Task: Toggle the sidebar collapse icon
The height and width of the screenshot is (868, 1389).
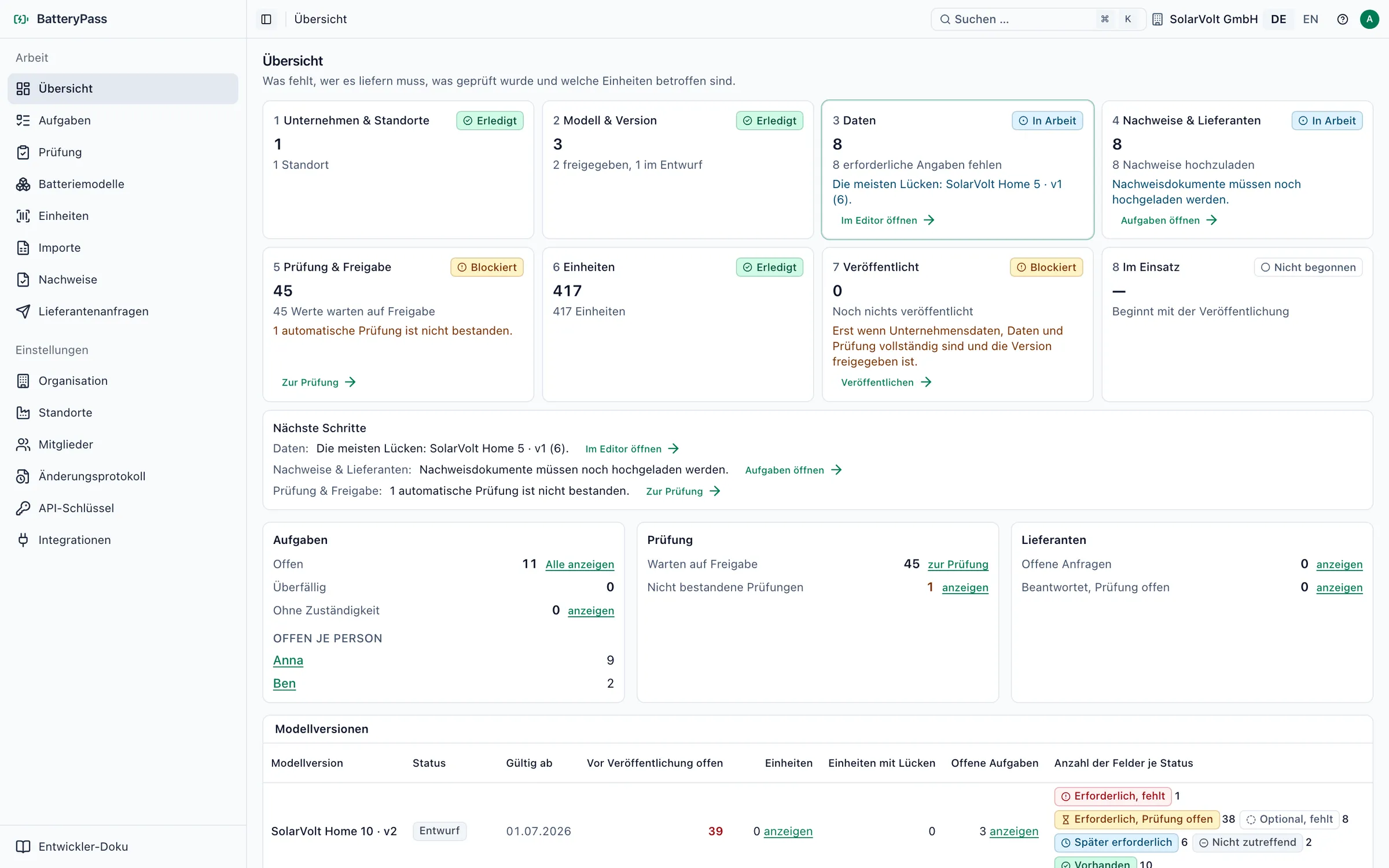Action: (266, 19)
